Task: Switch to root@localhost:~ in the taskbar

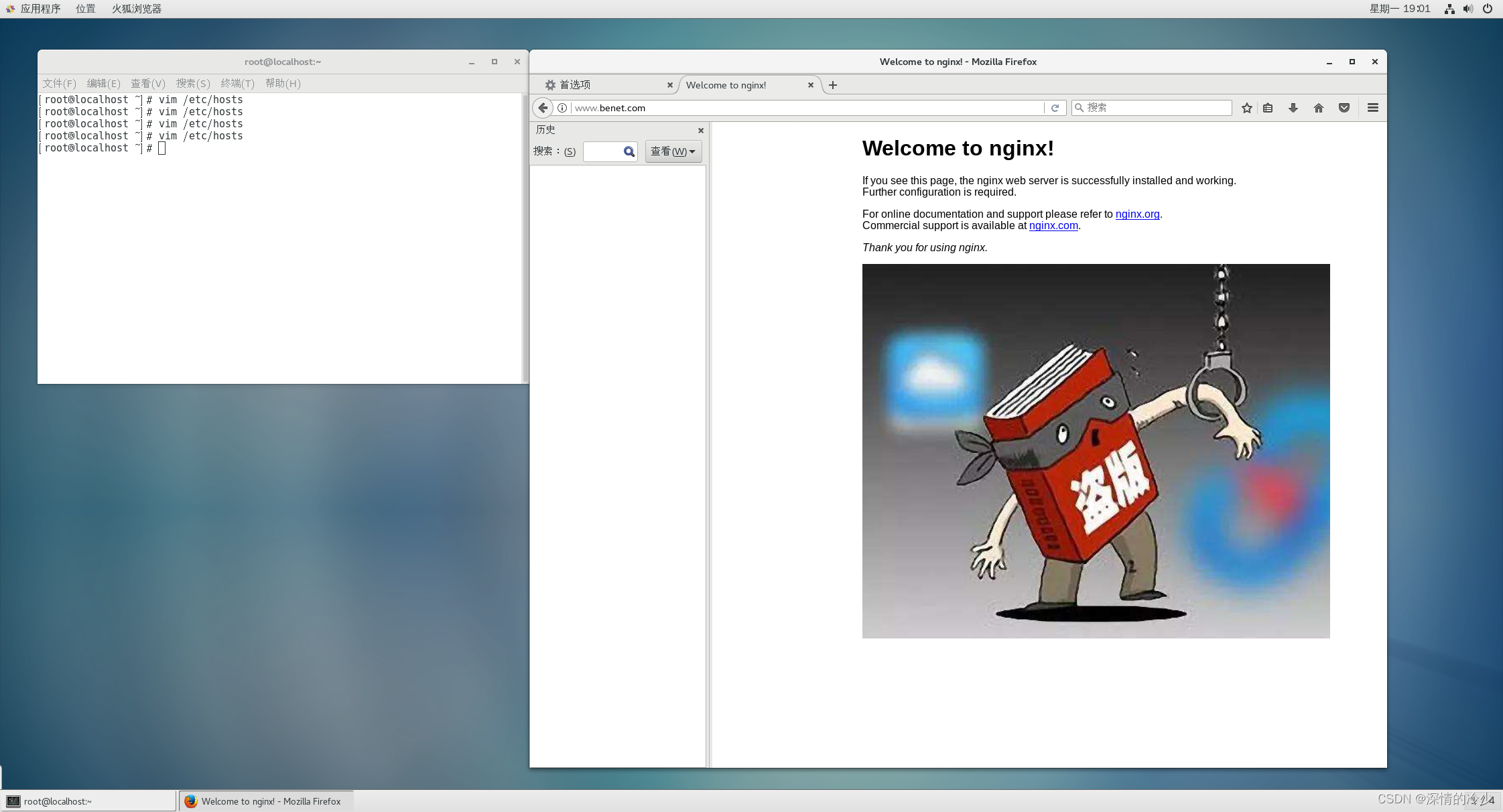Action: coord(89,801)
